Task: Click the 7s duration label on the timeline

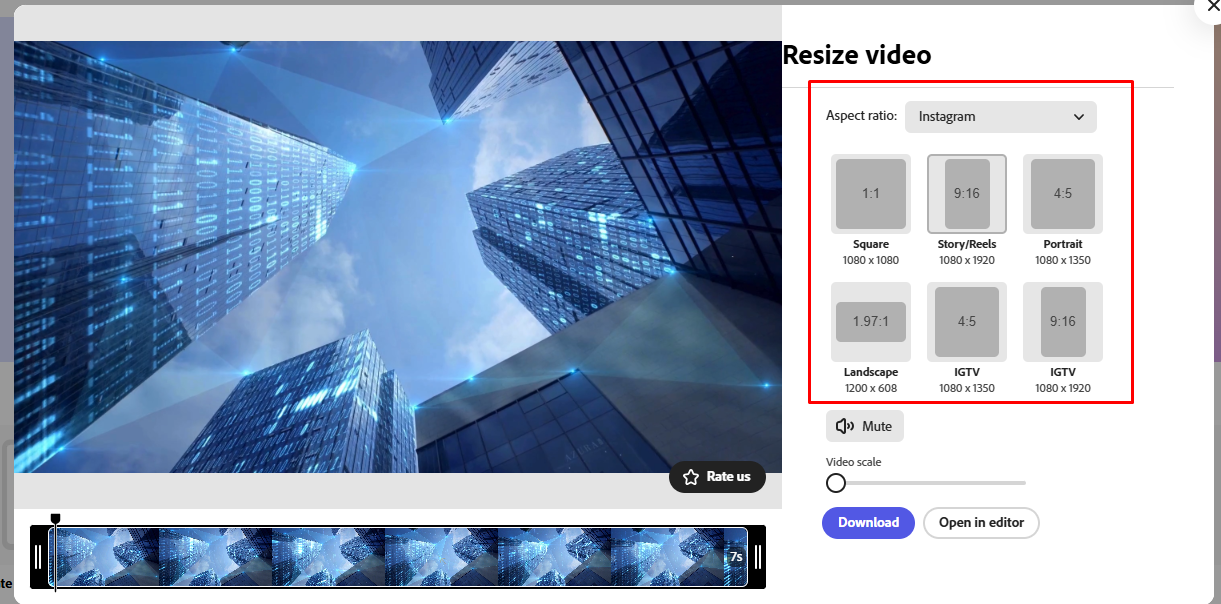Action: pyautogui.click(x=736, y=557)
